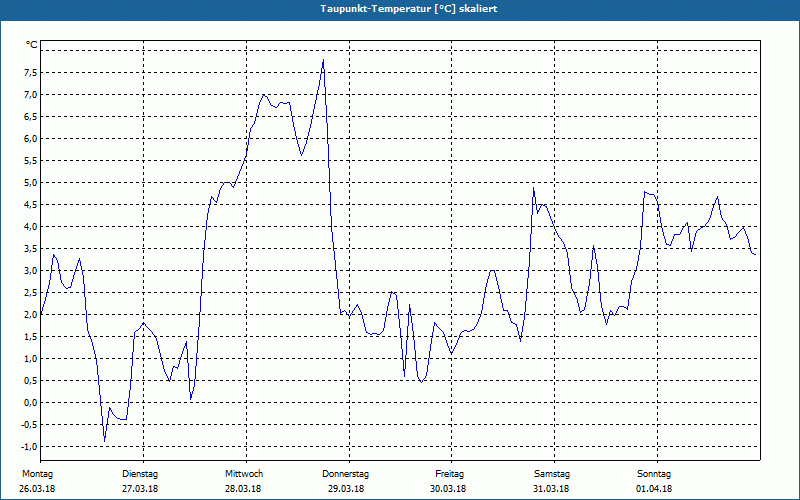Click the highest peak of the dew point curve
Viewport: 800px width, 500px height.
323,60
